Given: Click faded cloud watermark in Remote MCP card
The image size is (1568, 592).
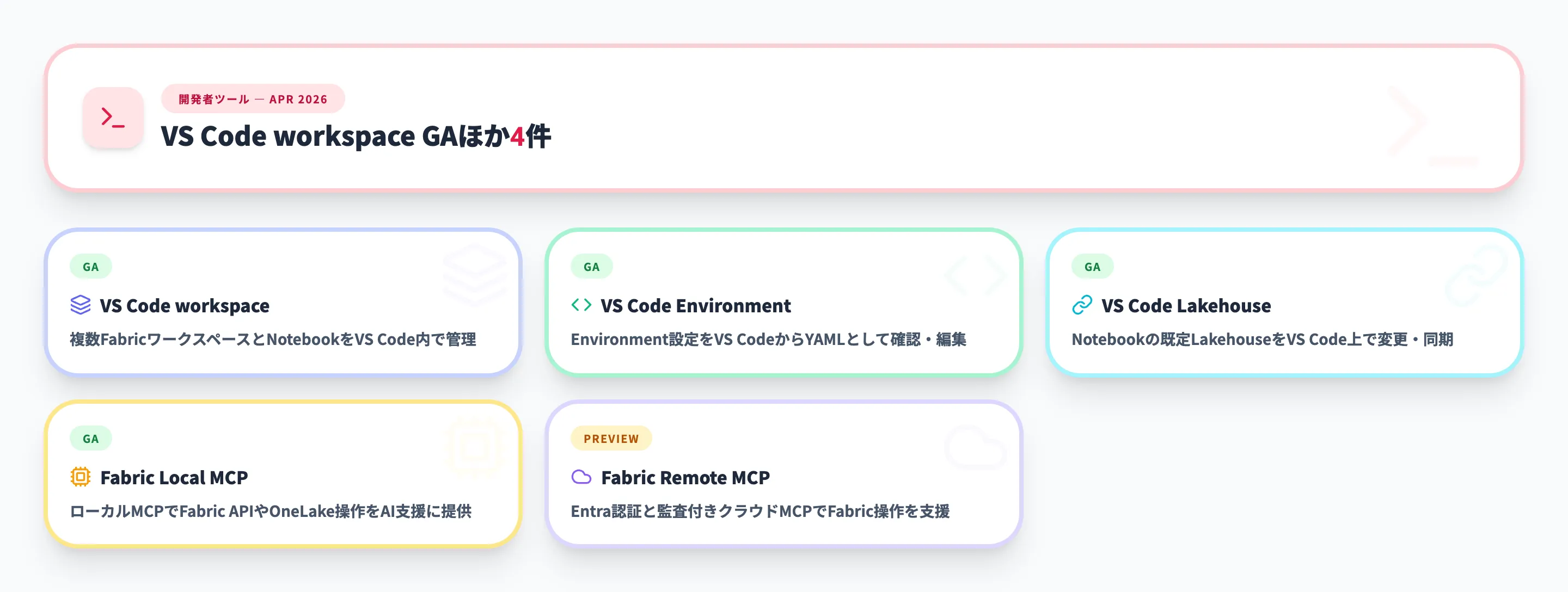Looking at the screenshot, I should [x=975, y=448].
